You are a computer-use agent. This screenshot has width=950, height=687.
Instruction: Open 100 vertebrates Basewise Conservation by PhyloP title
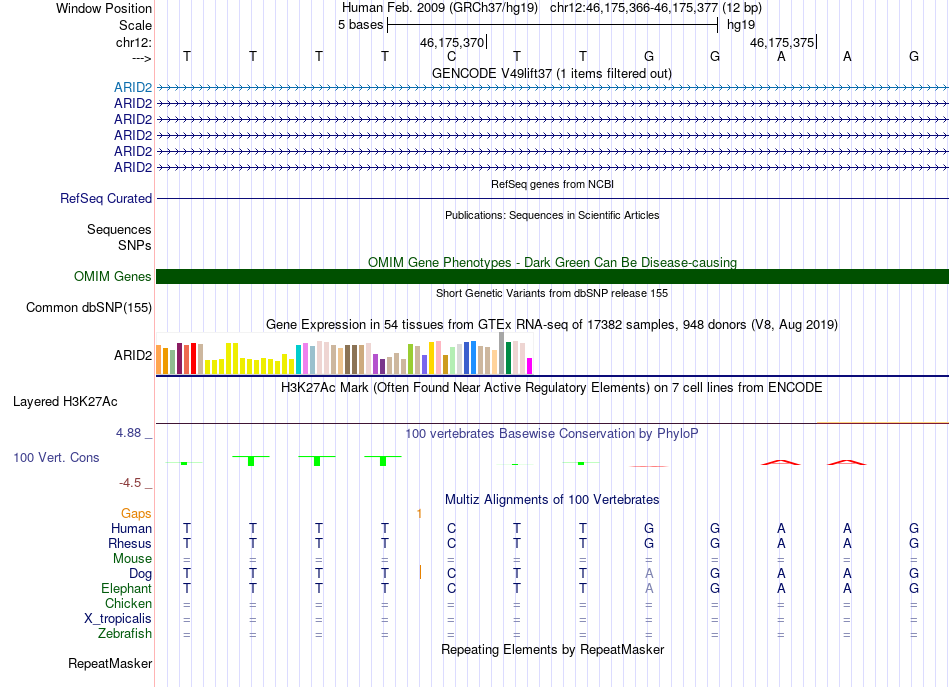[552, 434]
